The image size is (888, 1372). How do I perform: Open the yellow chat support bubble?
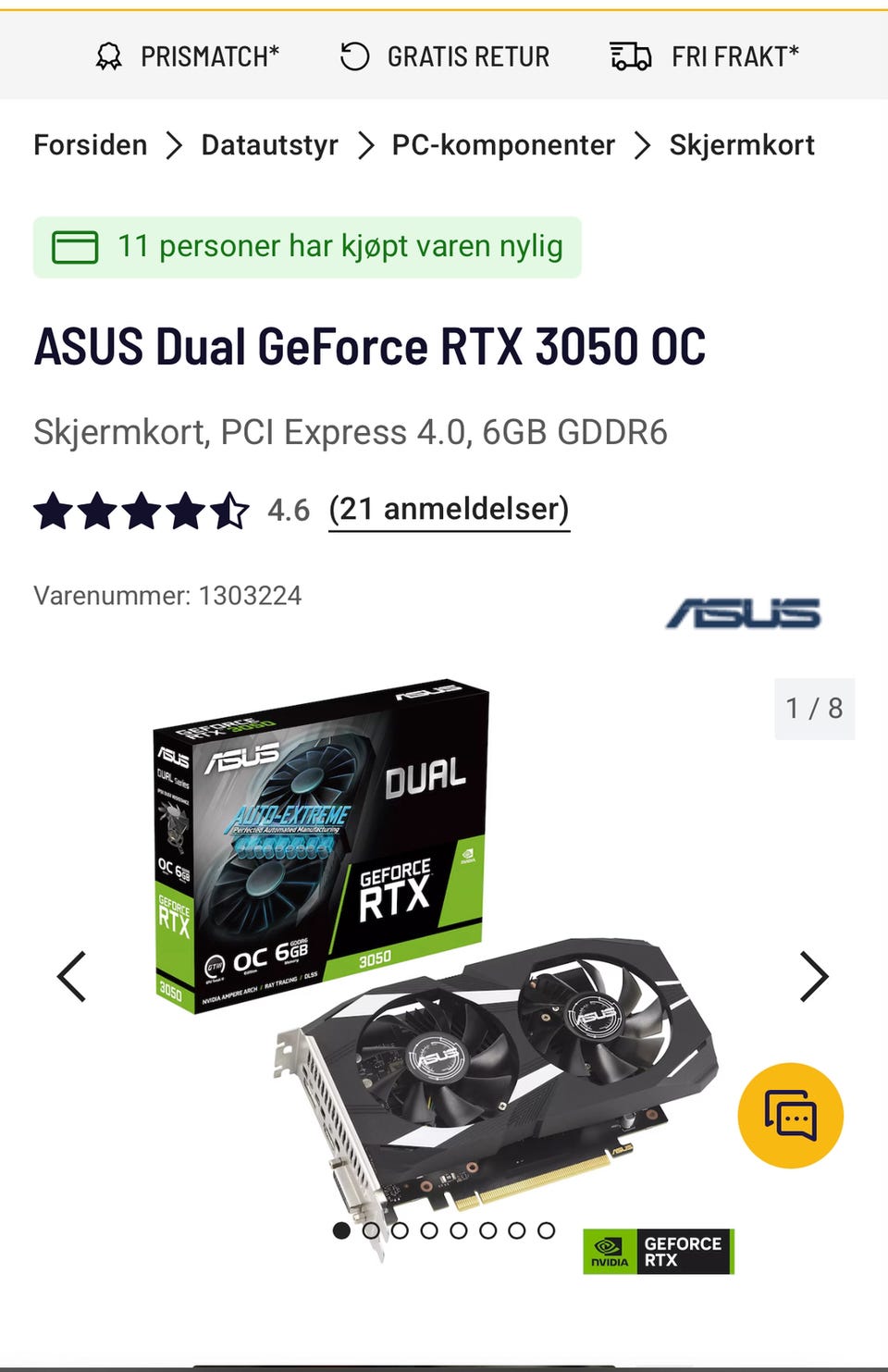[791, 1115]
